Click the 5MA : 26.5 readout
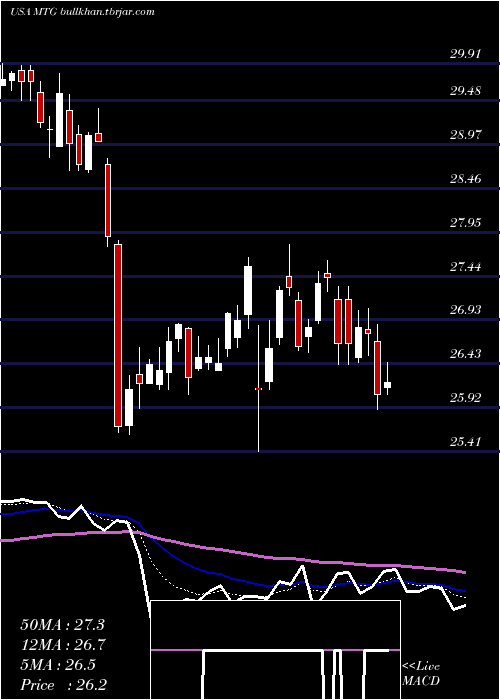The width and height of the screenshot is (500, 700). [x=58, y=665]
